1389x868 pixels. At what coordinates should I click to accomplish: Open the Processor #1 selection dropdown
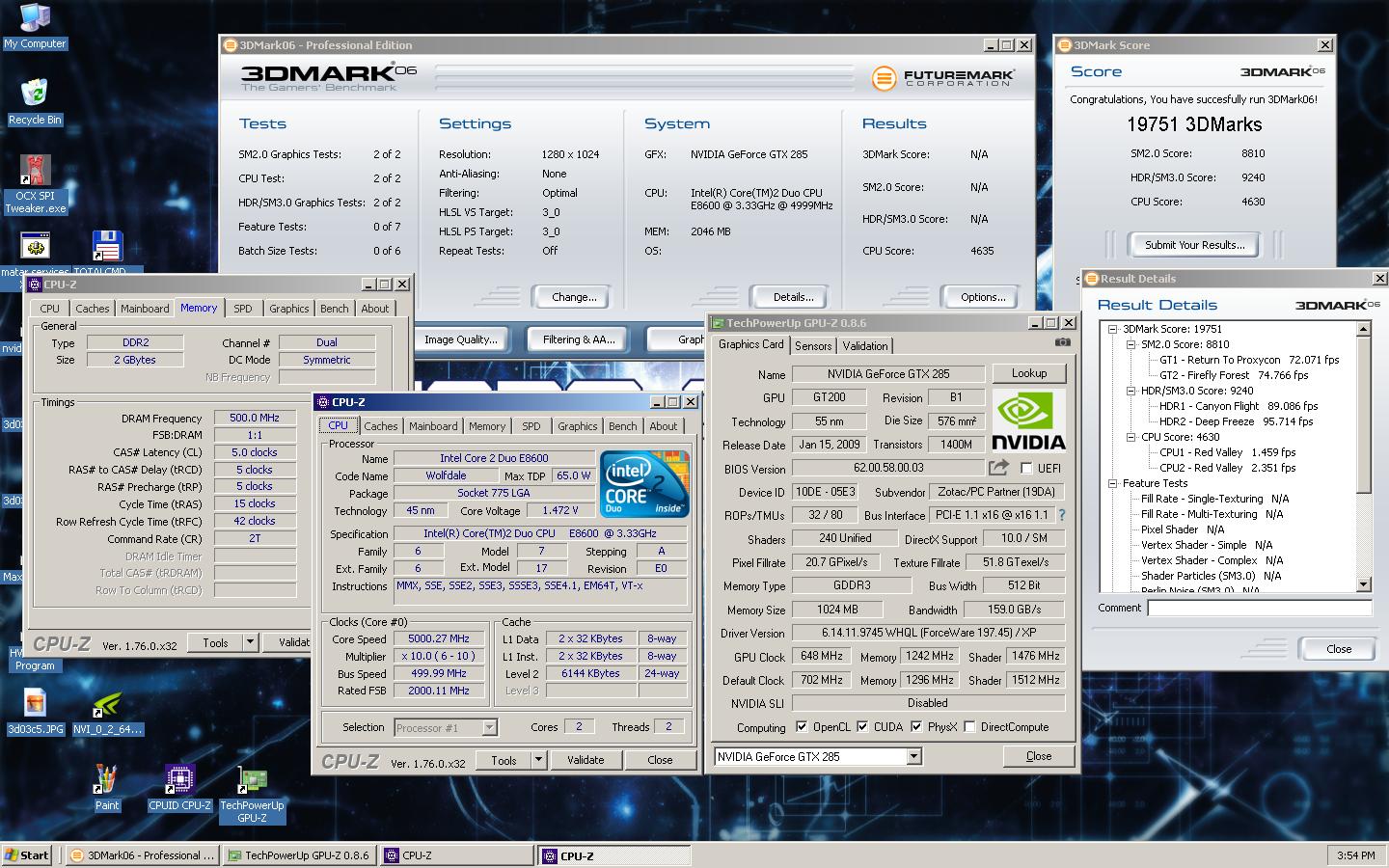[489, 727]
